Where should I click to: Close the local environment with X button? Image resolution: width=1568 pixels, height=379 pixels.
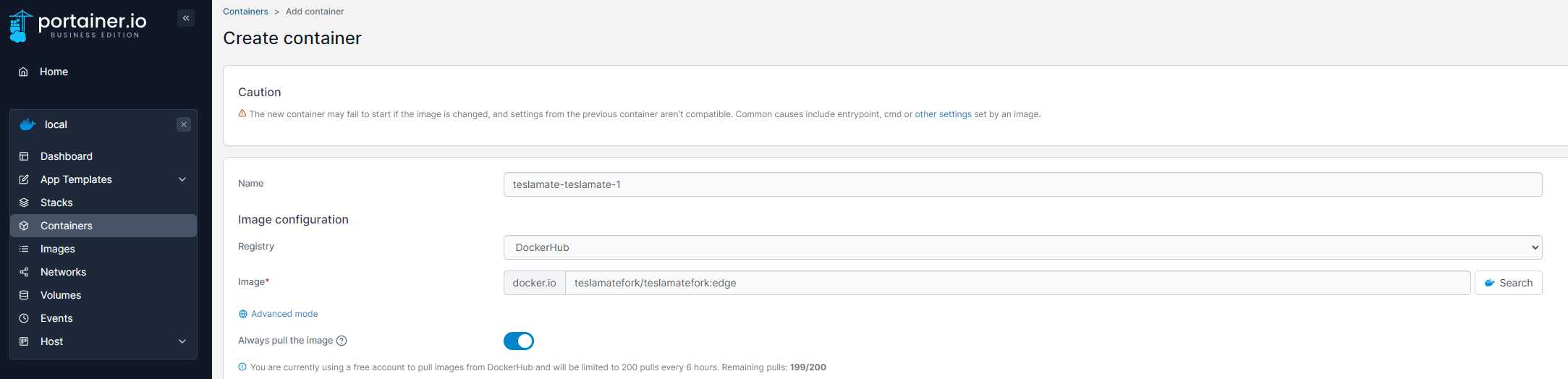pyautogui.click(x=184, y=124)
